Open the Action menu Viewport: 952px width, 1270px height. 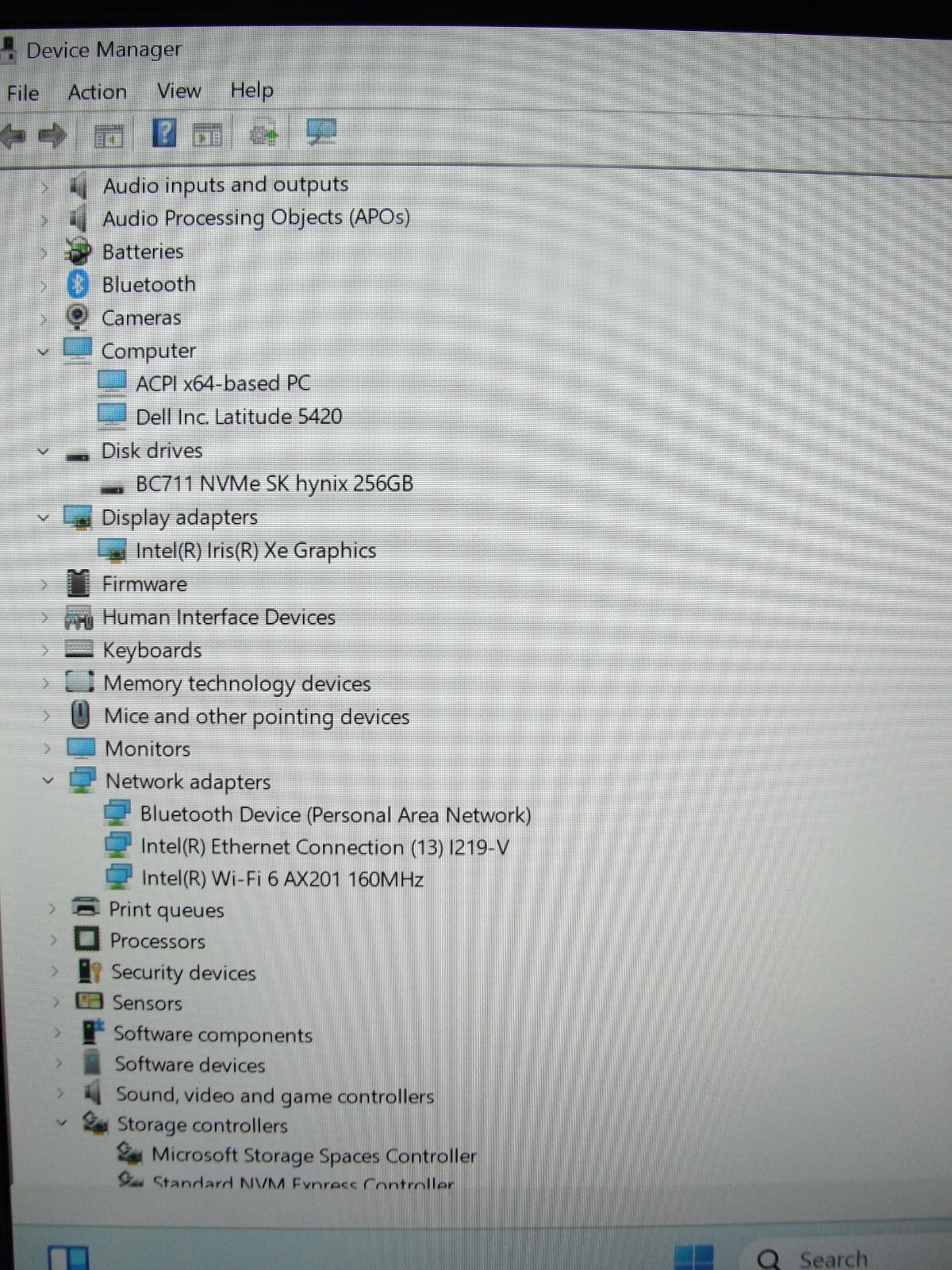click(97, 92)
